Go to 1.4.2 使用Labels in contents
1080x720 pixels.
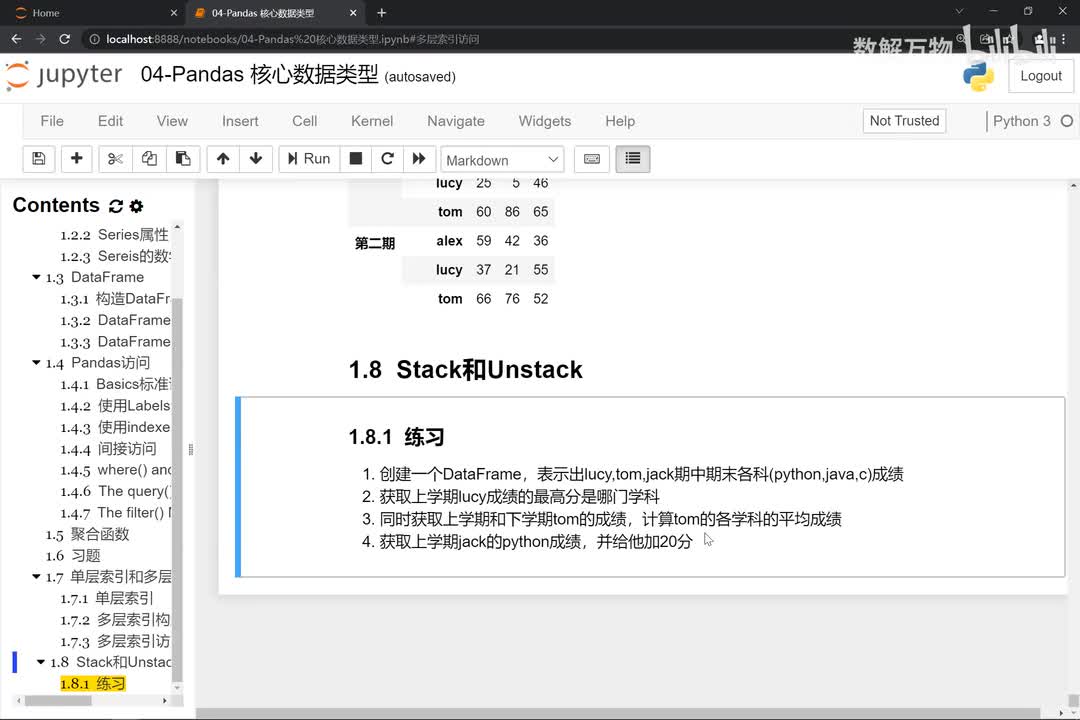coord(115,406)
